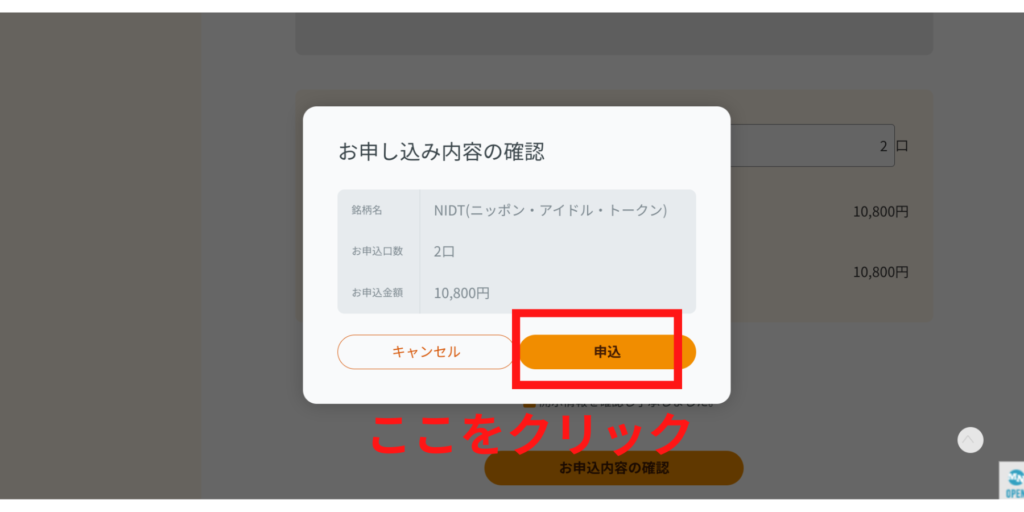Click the quantity input field showing 2
Viewport: 1024px width, 512px height.
tap(812, 146)
